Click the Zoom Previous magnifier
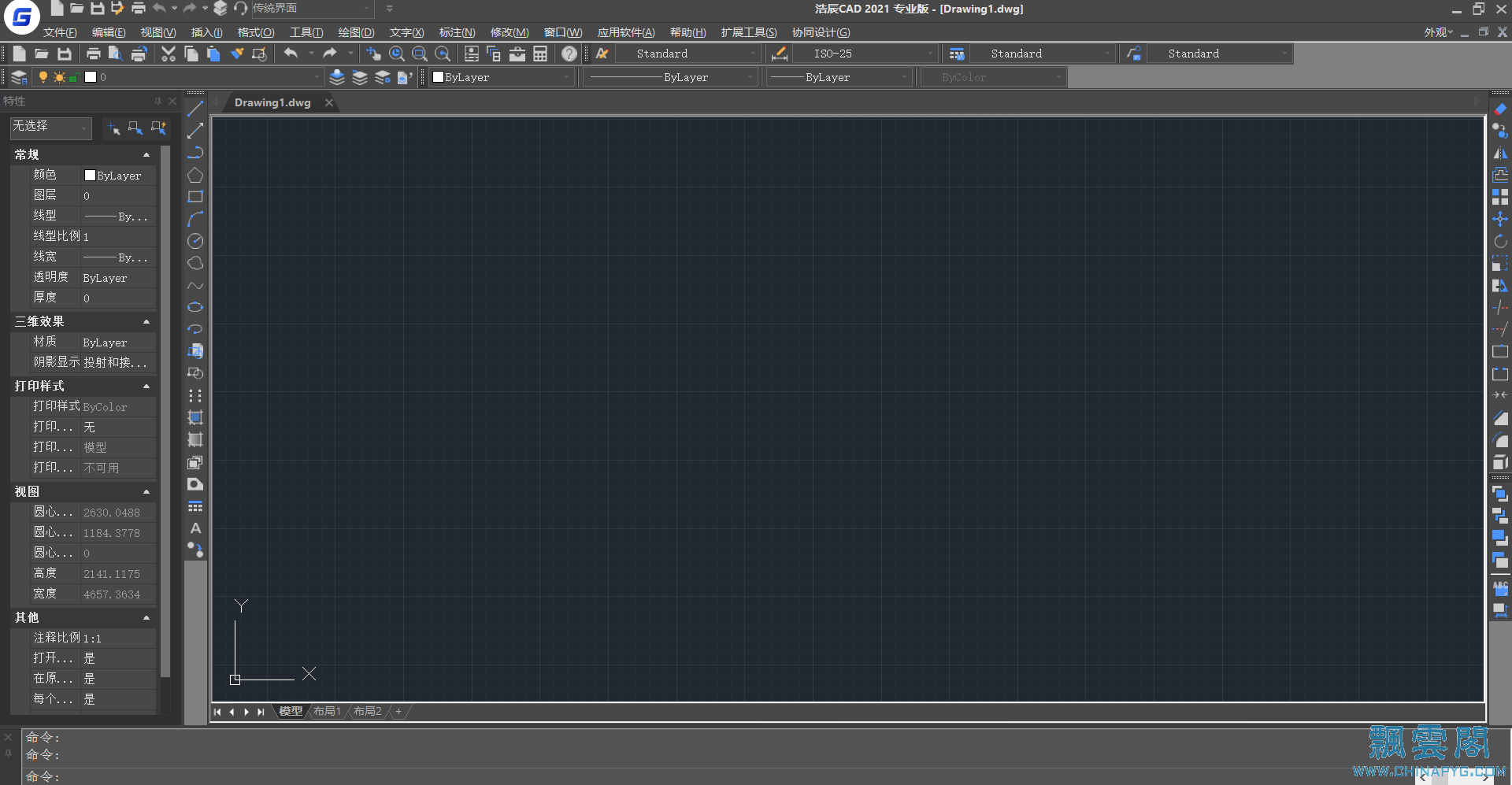 (443, 54)
